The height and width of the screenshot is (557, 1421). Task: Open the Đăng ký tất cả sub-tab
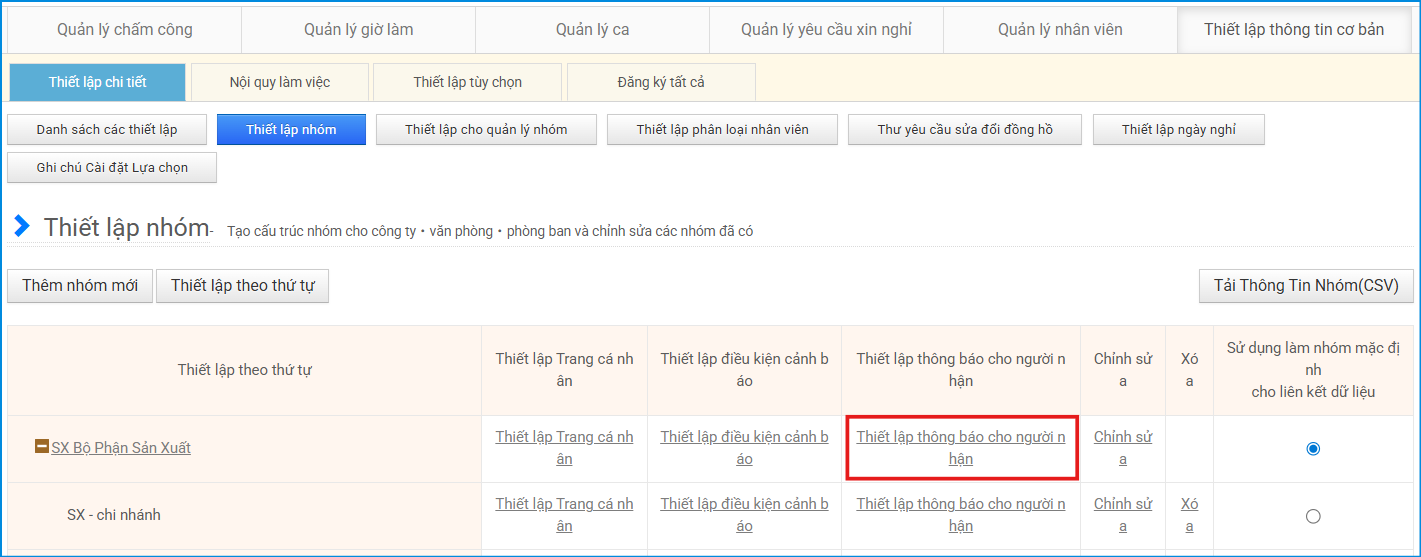tap(660, 82)
